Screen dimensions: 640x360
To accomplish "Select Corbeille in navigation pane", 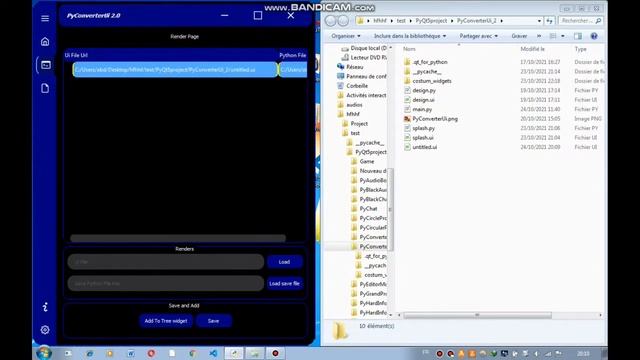I will point(357,86).
